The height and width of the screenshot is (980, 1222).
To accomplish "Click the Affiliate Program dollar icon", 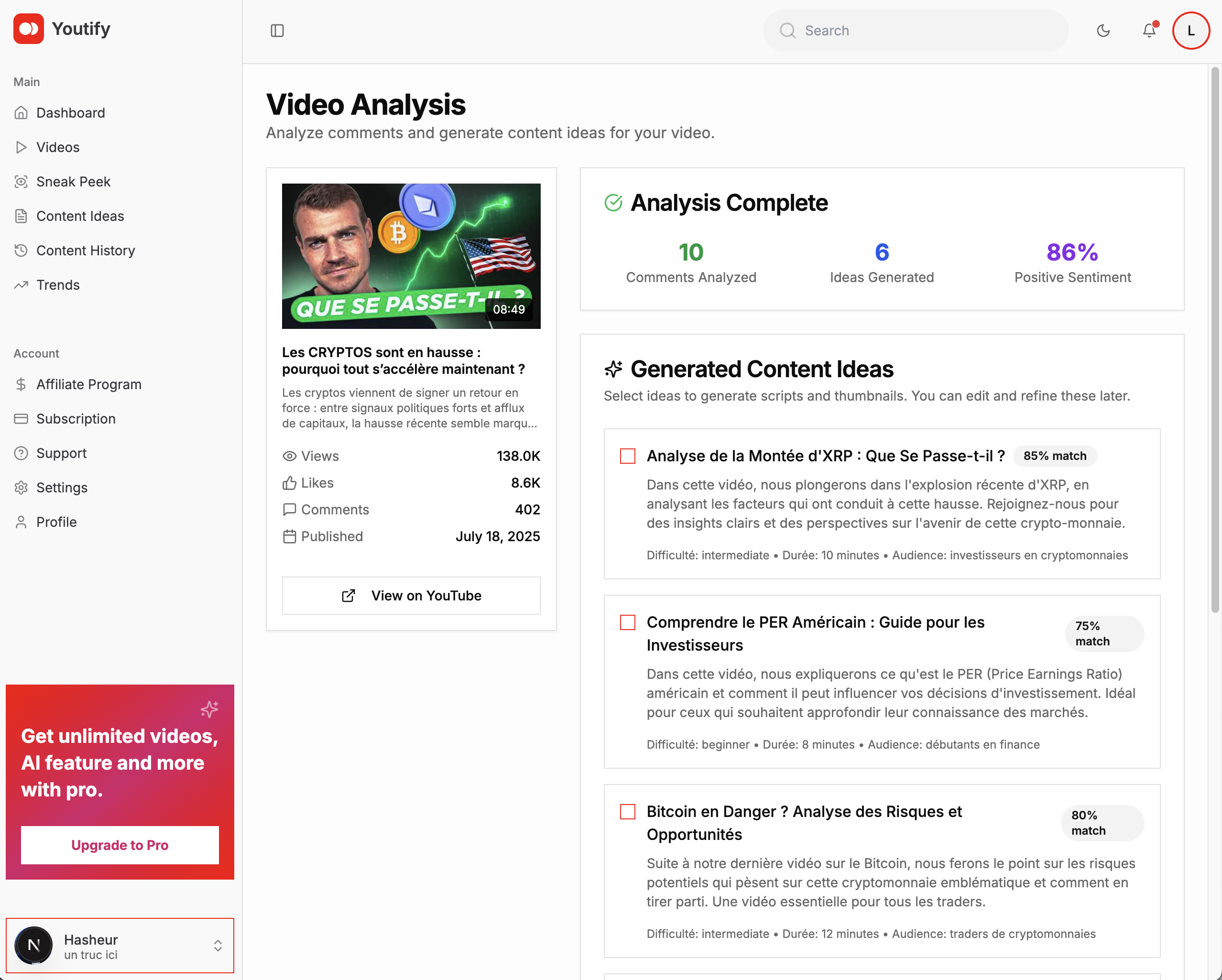I will [21, 384].
